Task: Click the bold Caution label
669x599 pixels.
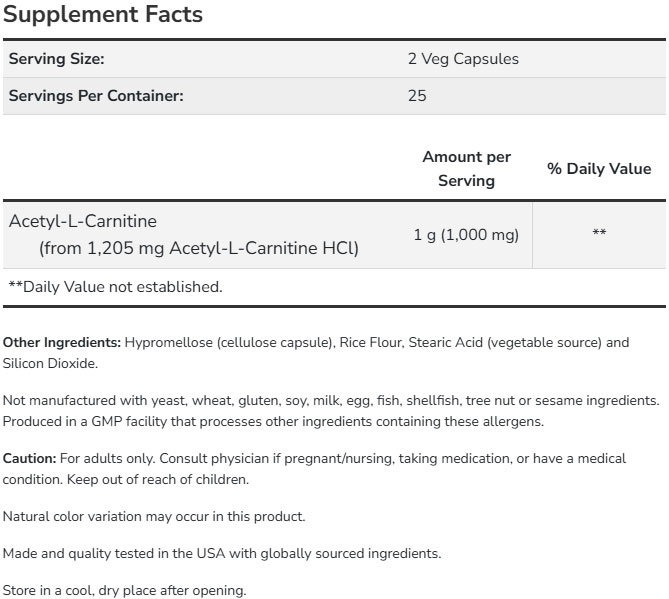Action: [x=30, y=458]
